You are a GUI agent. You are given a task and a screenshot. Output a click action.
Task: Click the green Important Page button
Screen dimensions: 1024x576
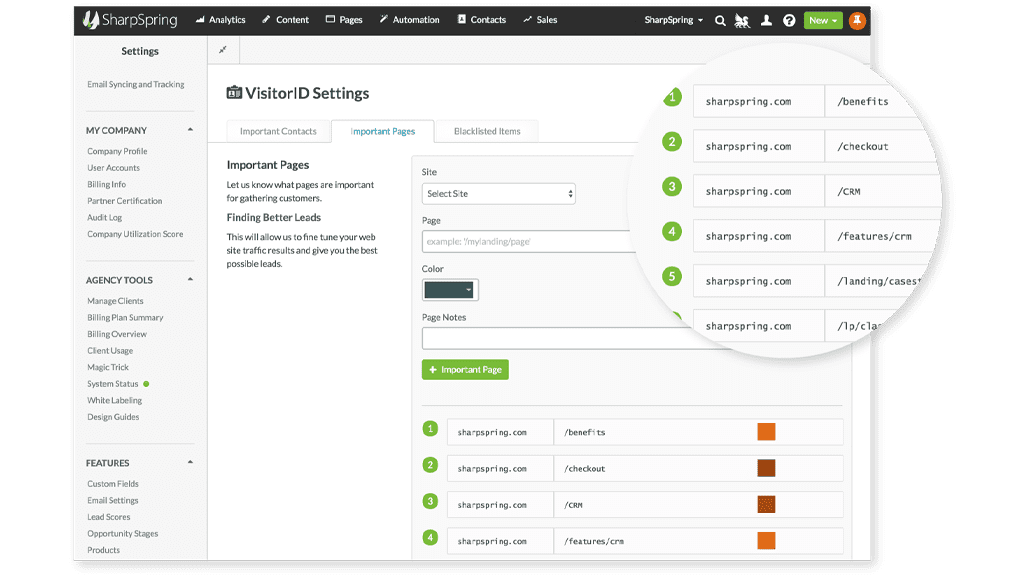(x=465, y=370)
